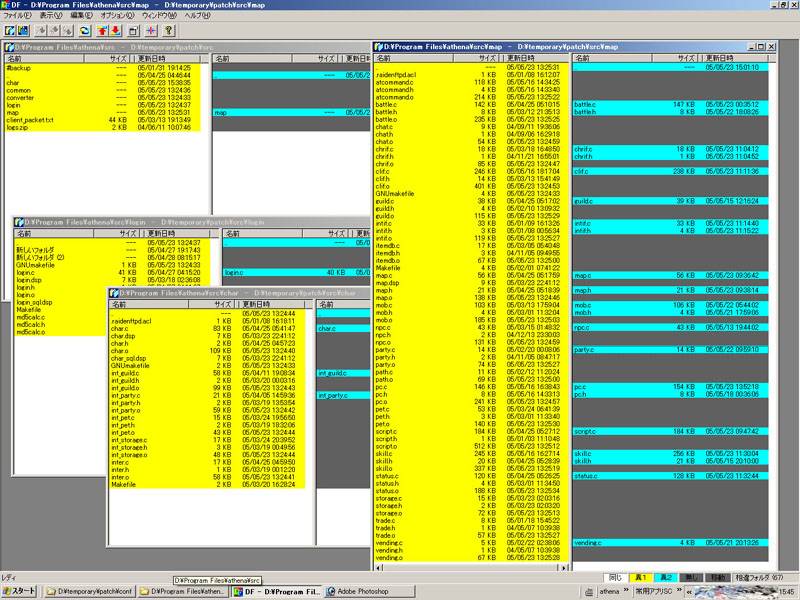Click the yellow 異1 legend swatch
This screenshot has height=600, width=800.
coord(641,578)
